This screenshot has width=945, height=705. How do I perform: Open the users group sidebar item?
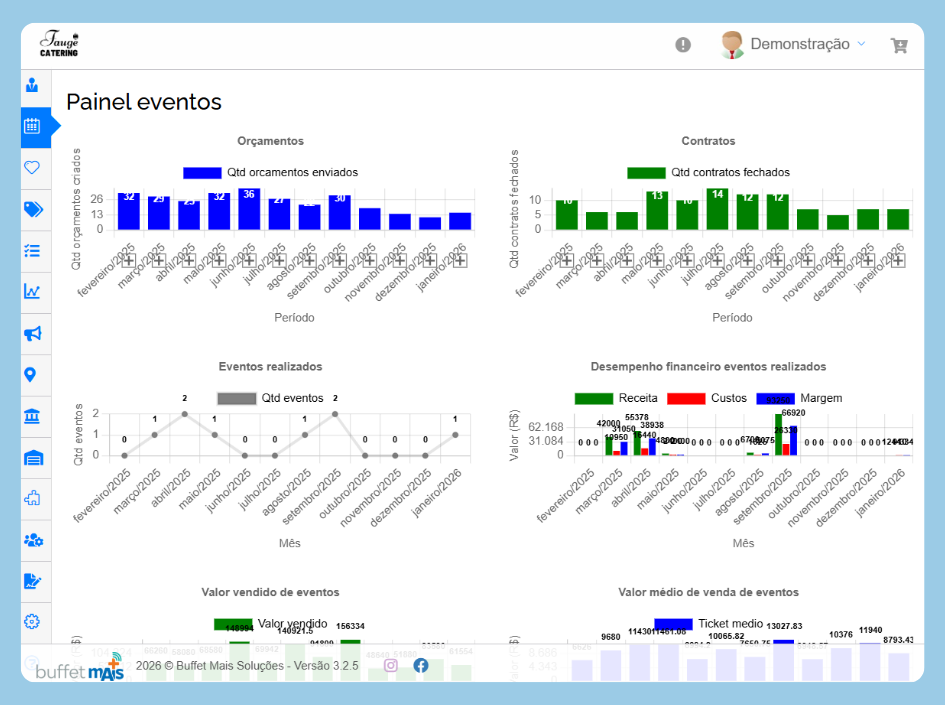(32, 540)
